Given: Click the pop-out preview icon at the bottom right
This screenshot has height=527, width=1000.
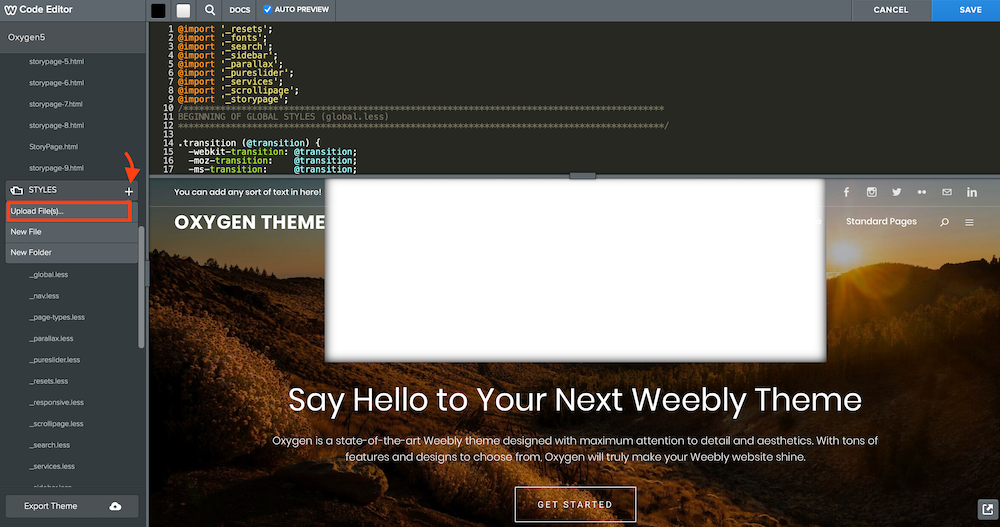Looking at the screenshot, I should coord(987,509).
